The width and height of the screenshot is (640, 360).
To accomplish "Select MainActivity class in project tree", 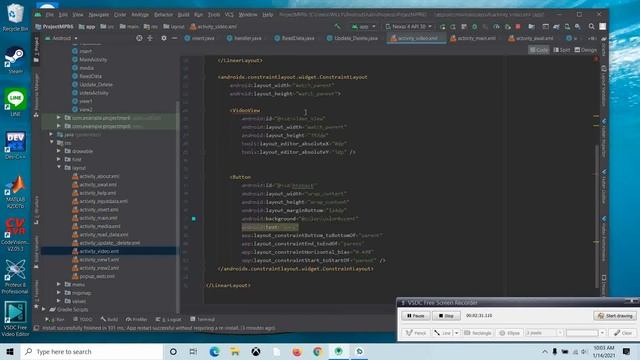I will point(93,60).
